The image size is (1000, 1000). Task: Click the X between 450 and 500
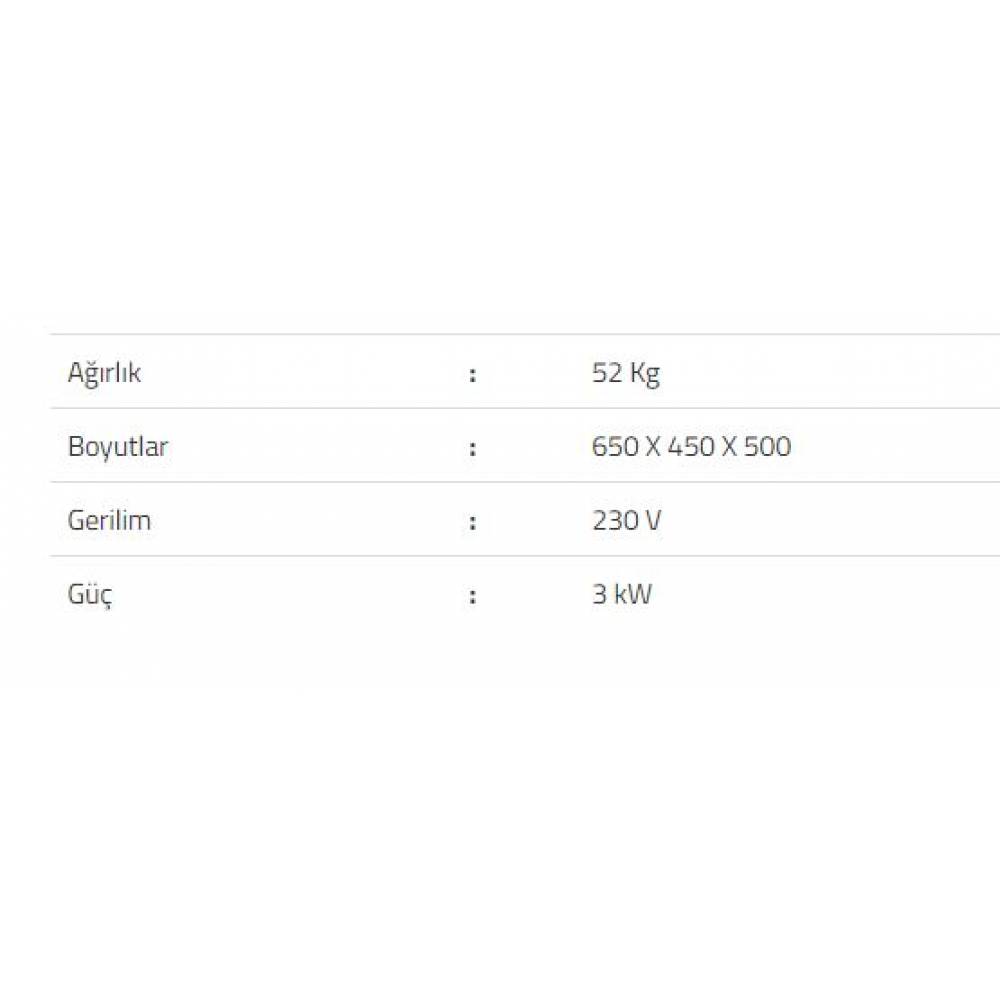730,446
